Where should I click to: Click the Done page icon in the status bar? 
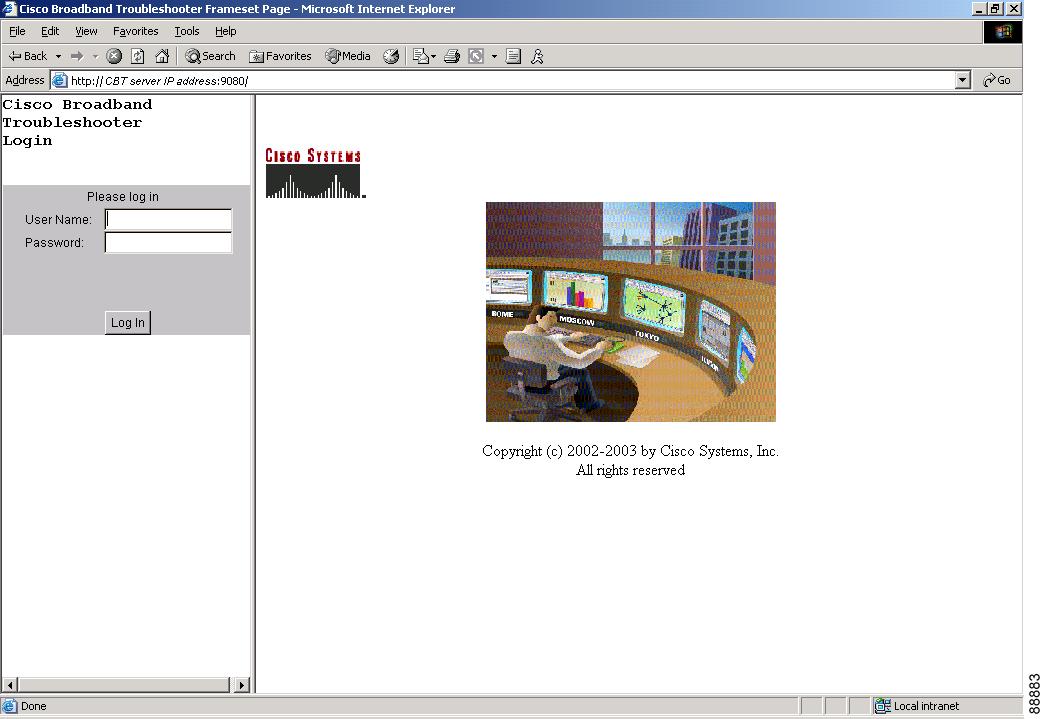tap(10, 706)
